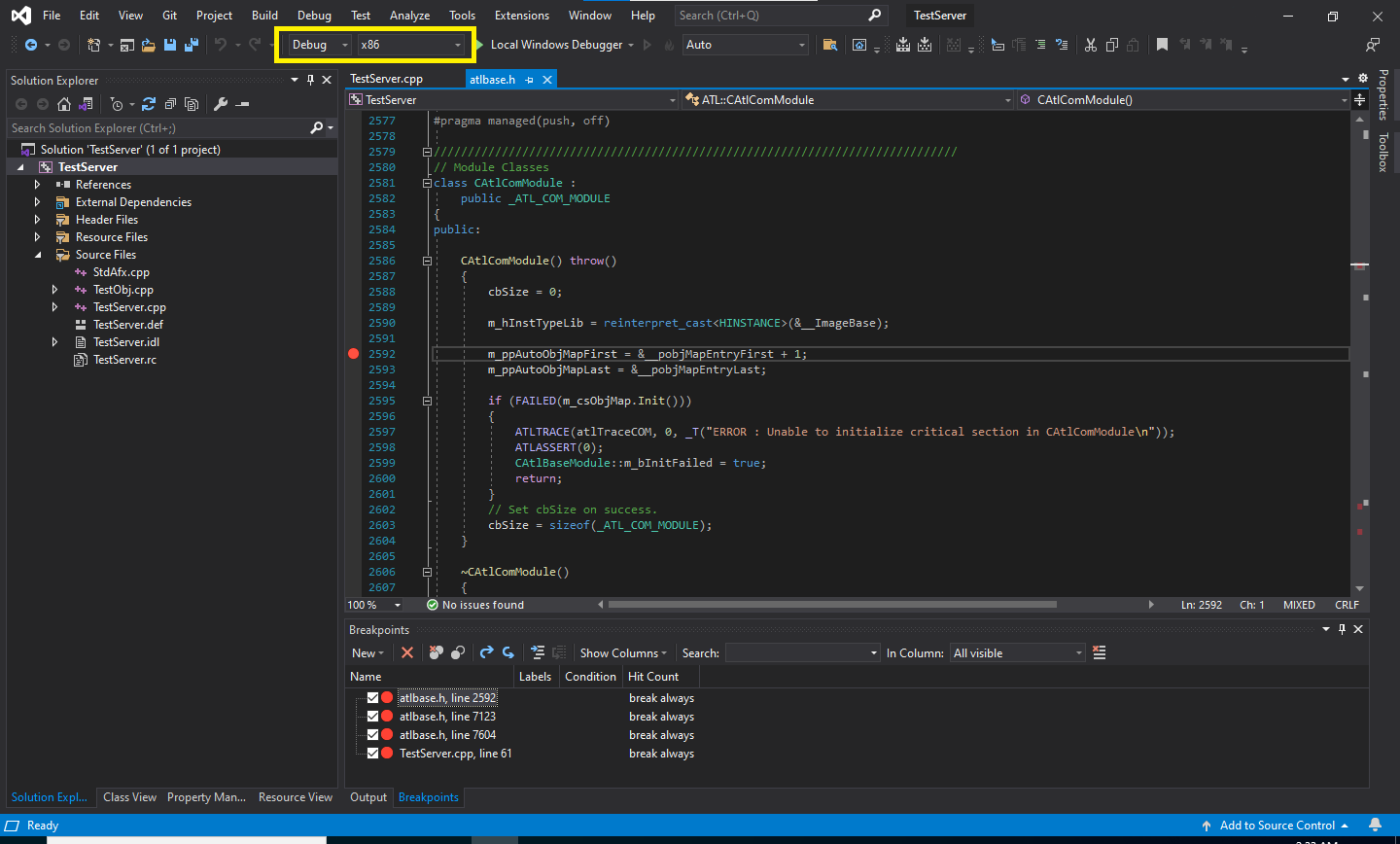Open the Debug menu
The height and width of the screenshot is (844, 1400).
click(x=314, y=16)
